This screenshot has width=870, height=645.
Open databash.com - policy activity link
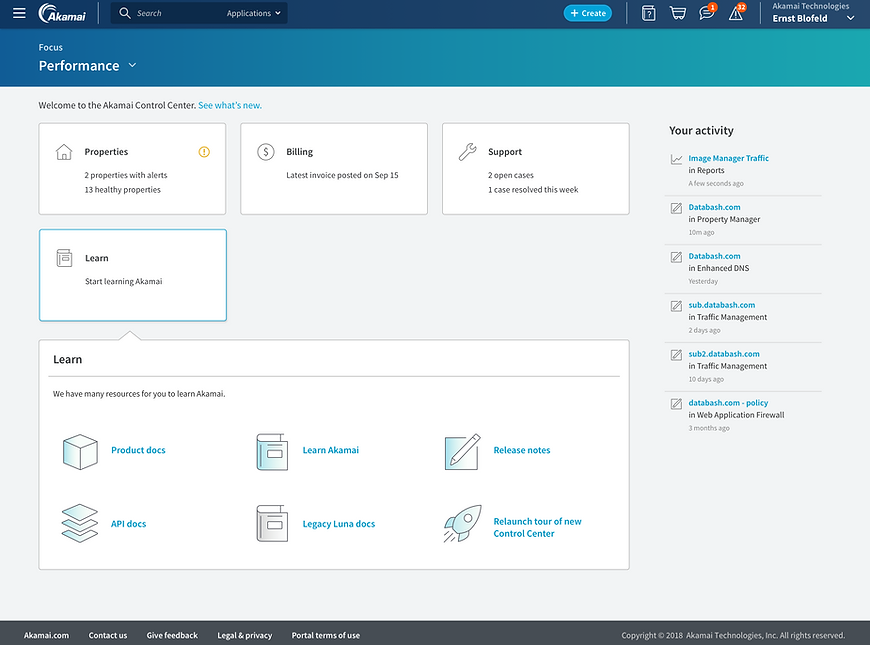(729, 402)
